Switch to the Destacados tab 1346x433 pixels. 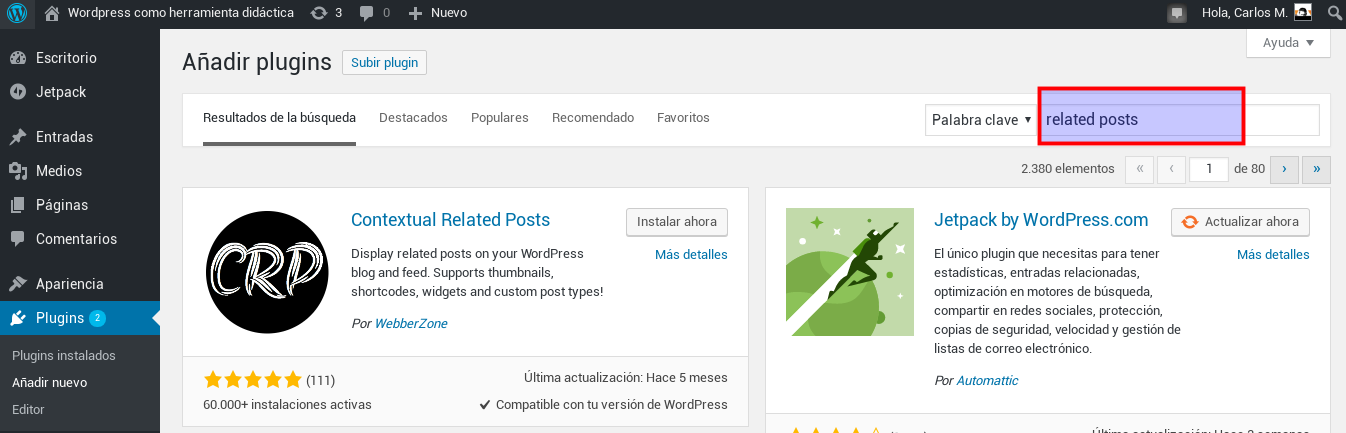pyautogui.click(x=413, y=118)
